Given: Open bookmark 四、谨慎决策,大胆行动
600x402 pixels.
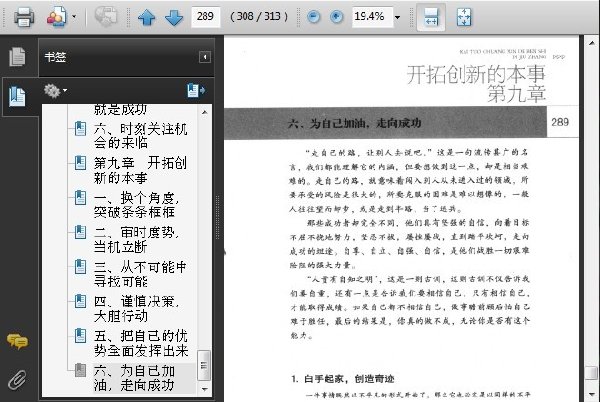Looking at the screenshot, I should click(x=137, y=308).
